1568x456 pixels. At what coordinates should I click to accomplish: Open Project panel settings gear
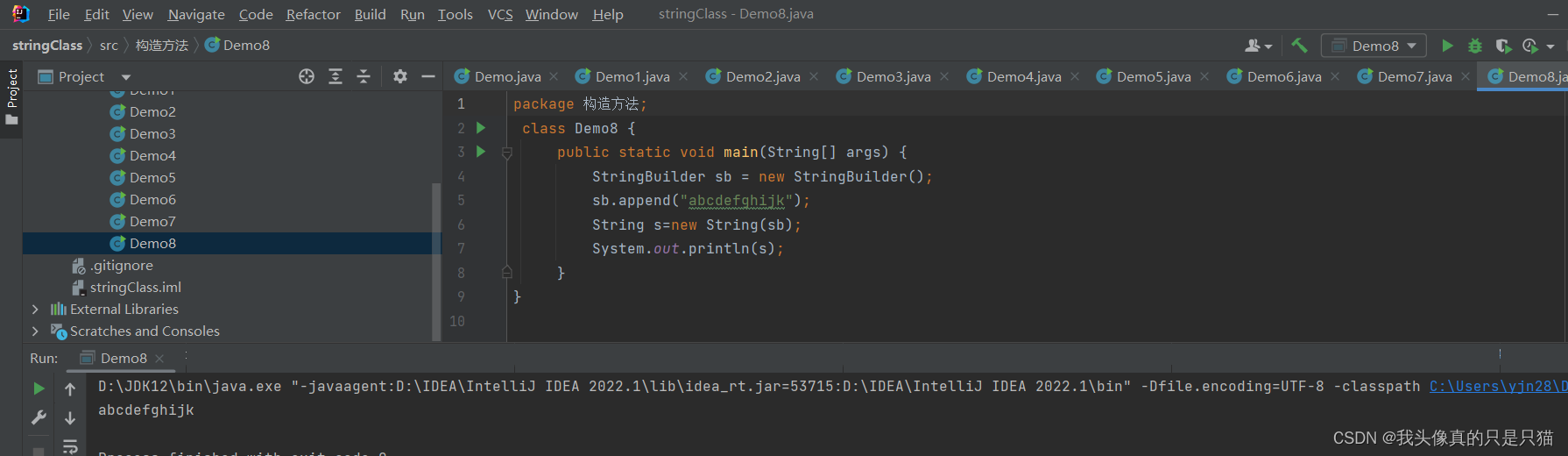click(400, 76)
